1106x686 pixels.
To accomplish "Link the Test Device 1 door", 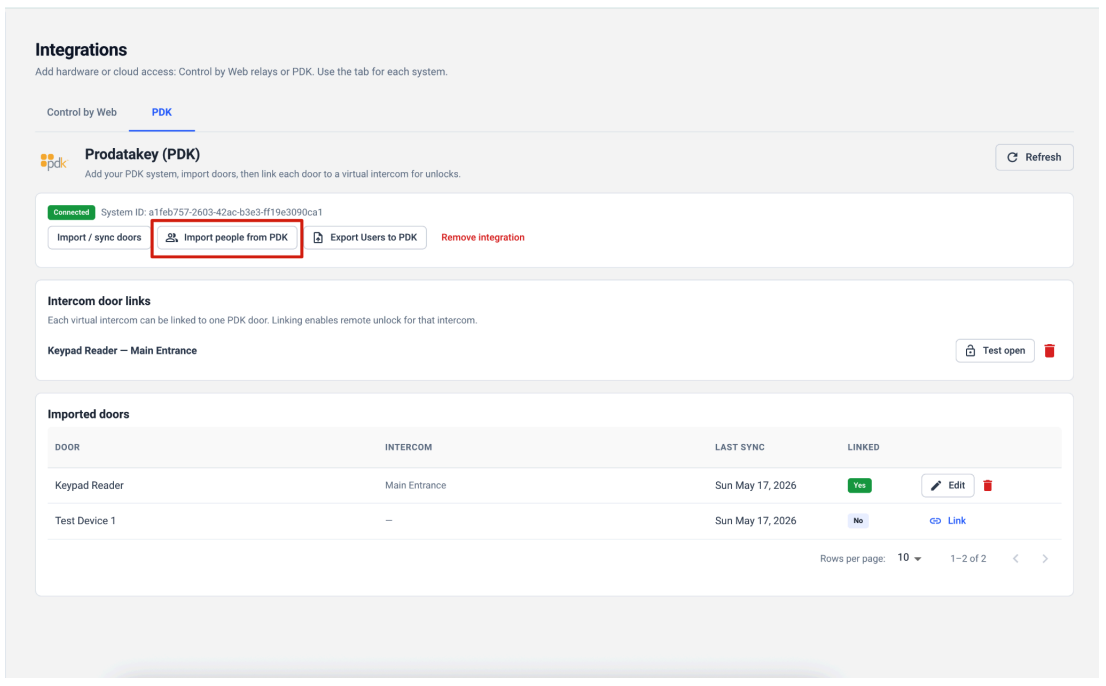I will (x=947, y=520).
